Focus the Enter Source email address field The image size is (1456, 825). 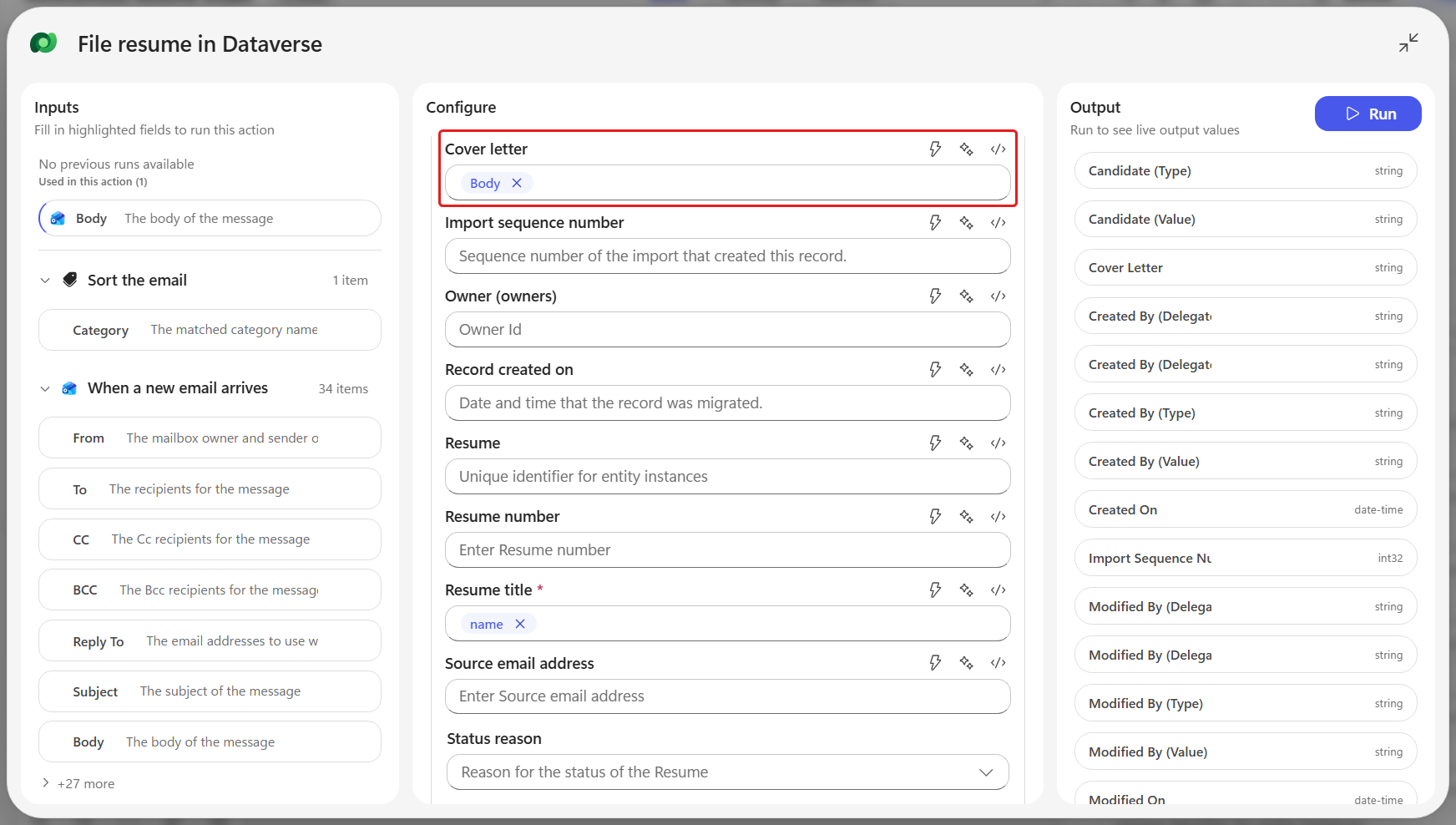(727, 696)
